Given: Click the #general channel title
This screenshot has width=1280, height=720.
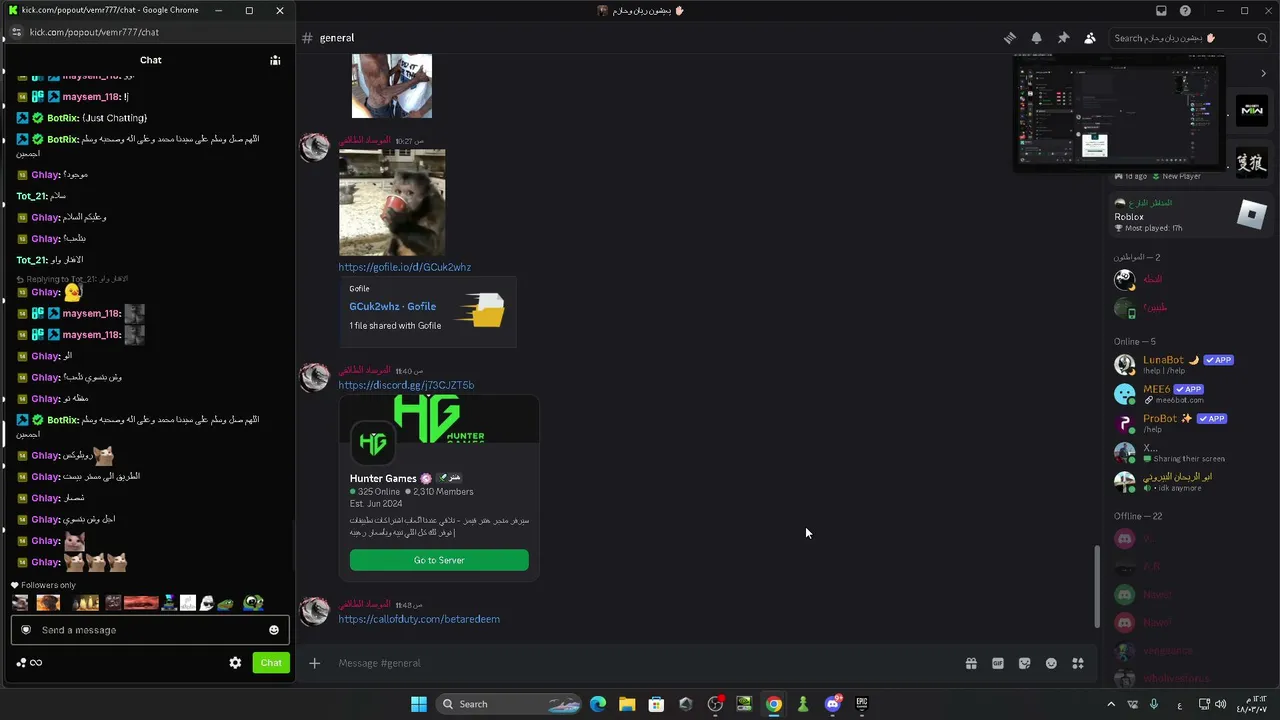Looking at the screenshot, I should (337, 38).
